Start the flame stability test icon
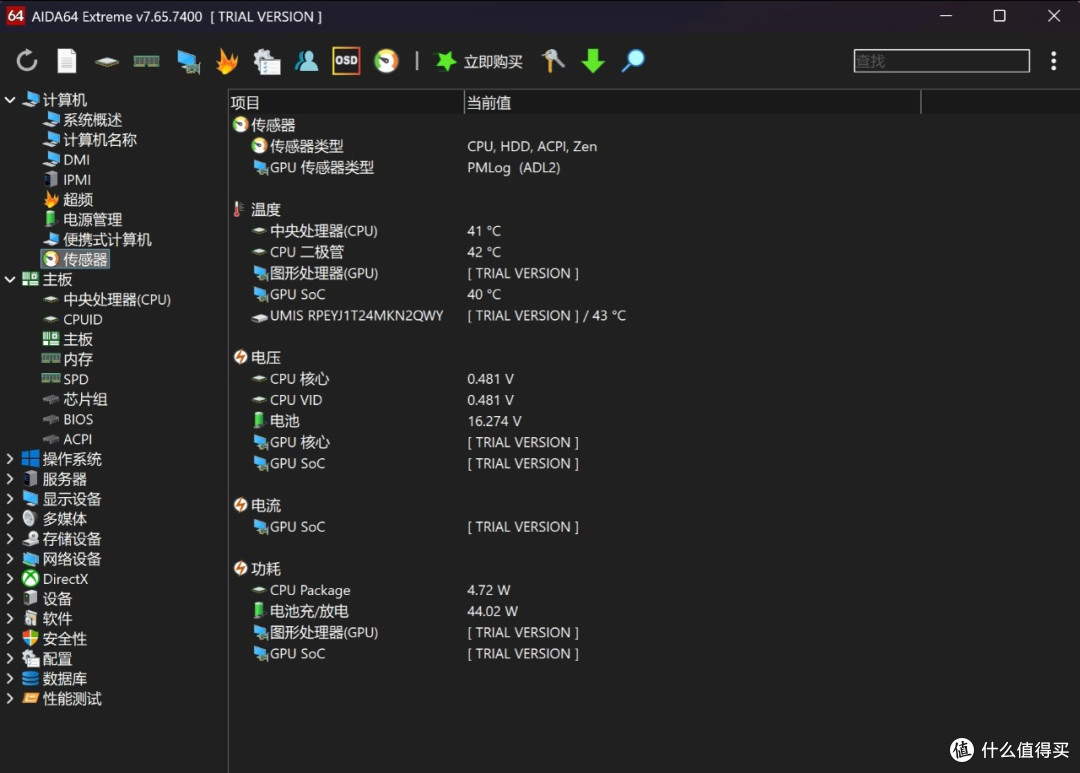This screenshot has width=1080, height=773. click(x=227, y=61)
